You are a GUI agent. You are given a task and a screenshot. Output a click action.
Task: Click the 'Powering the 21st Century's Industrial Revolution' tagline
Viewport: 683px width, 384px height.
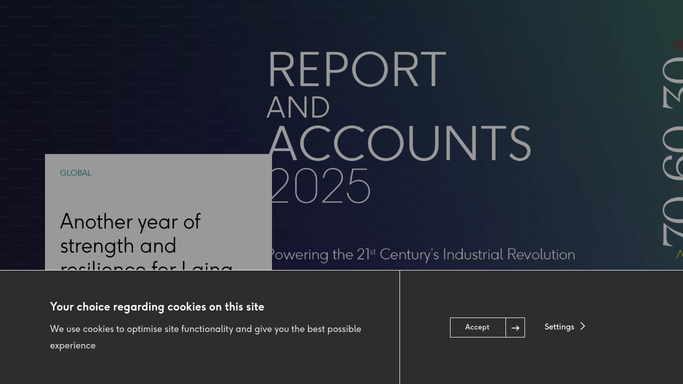(423, 254)
